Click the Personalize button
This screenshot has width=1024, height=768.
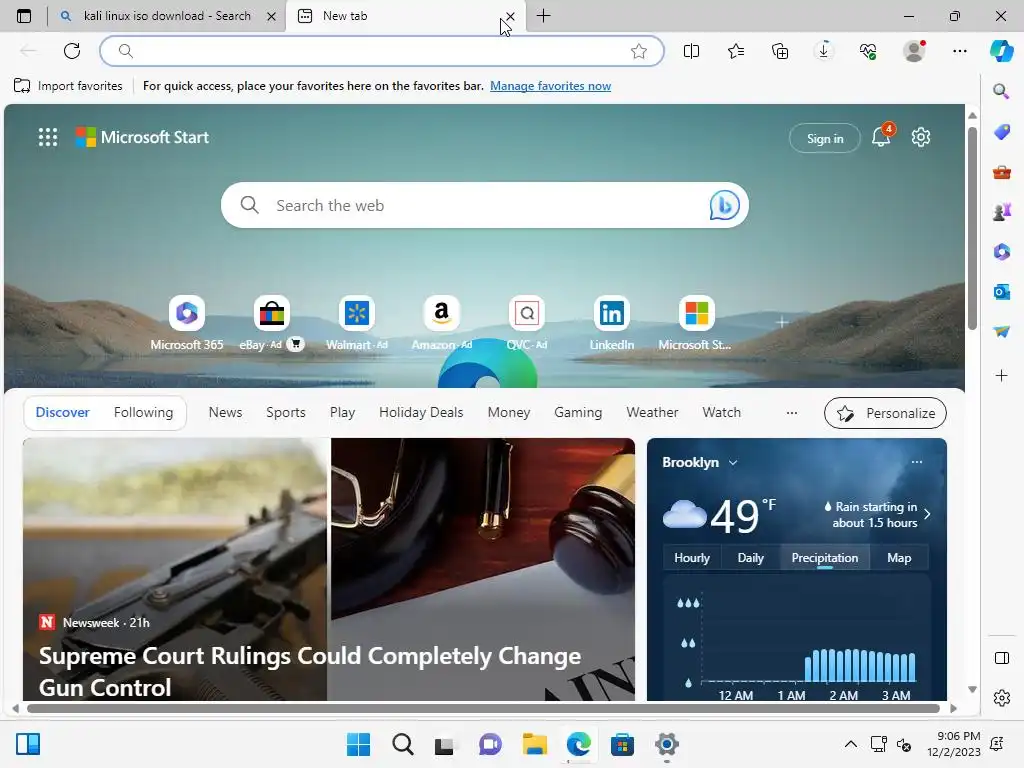885,413
